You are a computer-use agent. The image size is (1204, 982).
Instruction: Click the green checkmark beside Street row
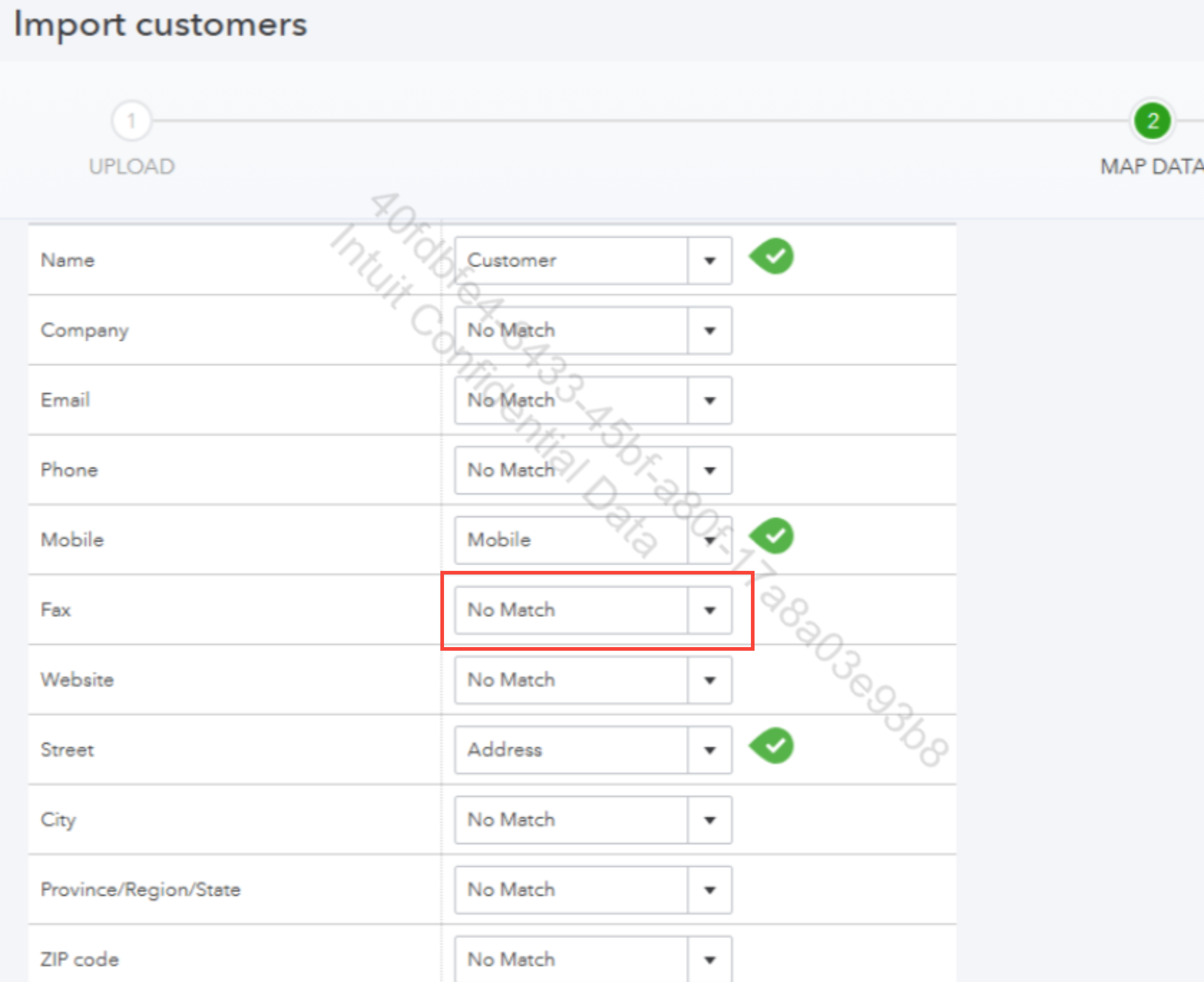(x=773, y=746)
